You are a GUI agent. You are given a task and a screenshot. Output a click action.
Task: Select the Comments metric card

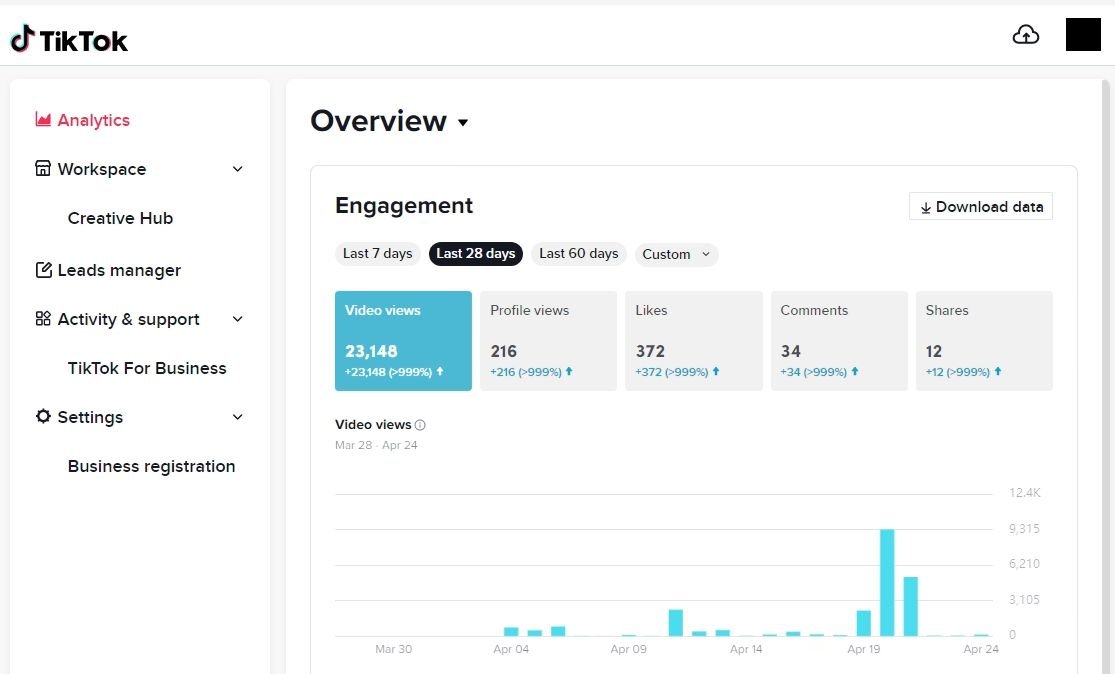pyautogui.click(x=839, y=341)
